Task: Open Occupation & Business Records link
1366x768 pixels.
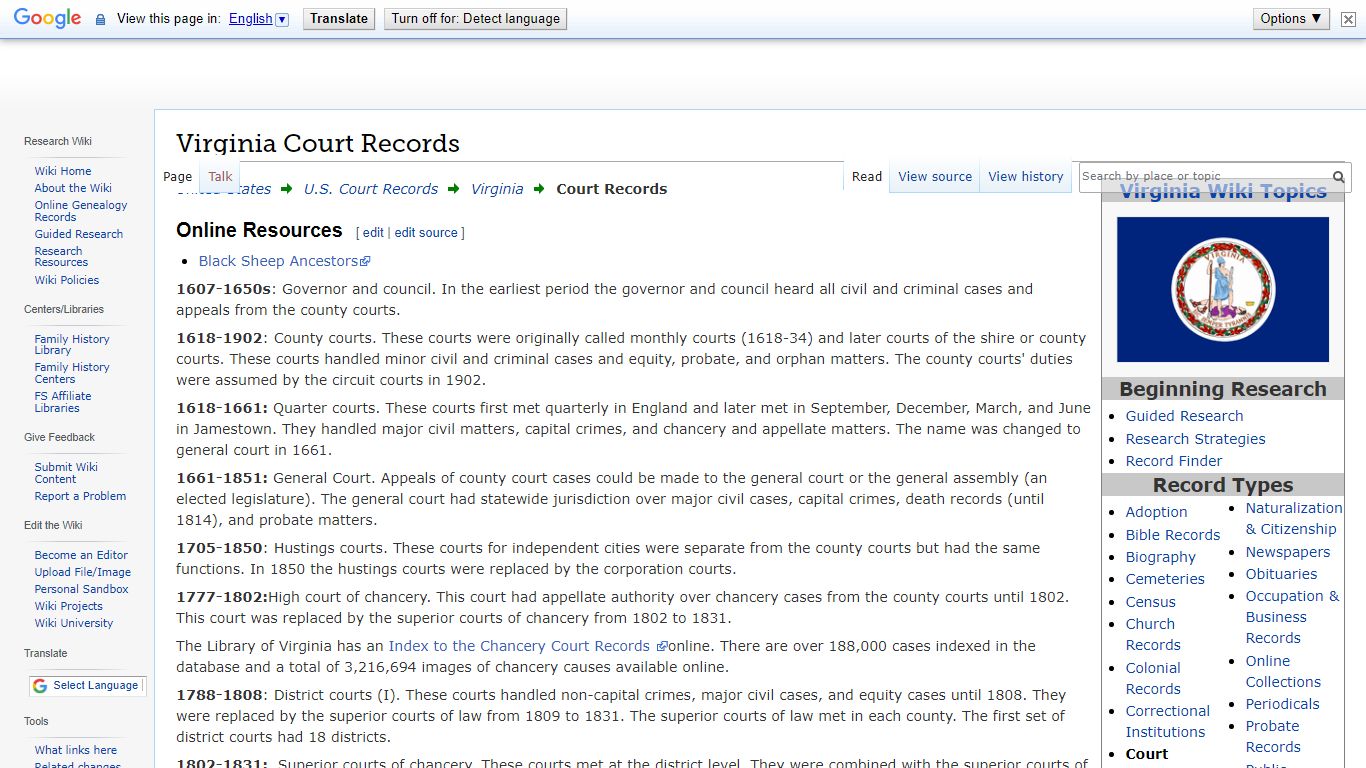Action: point(1292,617)
